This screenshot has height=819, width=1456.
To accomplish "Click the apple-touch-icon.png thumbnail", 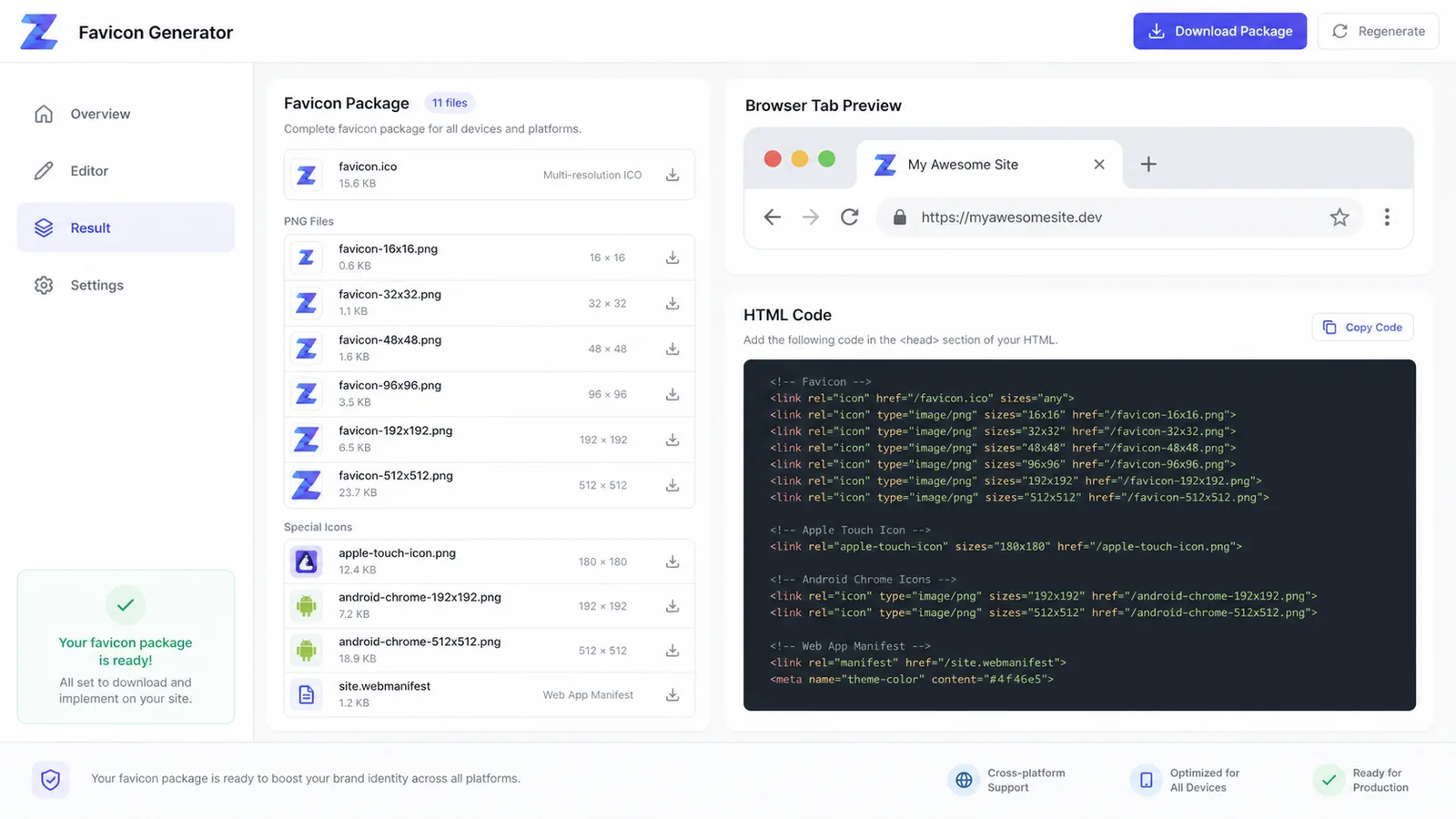I will (307, 561).
